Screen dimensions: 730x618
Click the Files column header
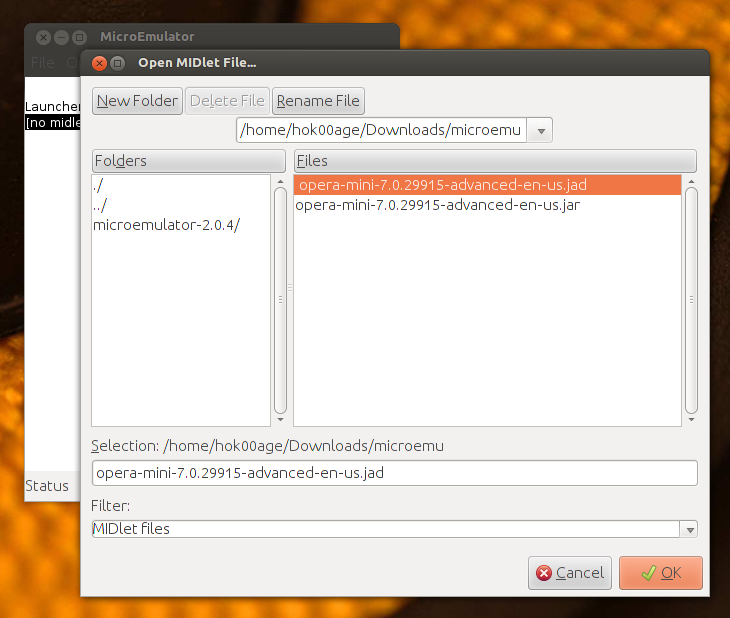[x=495, y=161]
